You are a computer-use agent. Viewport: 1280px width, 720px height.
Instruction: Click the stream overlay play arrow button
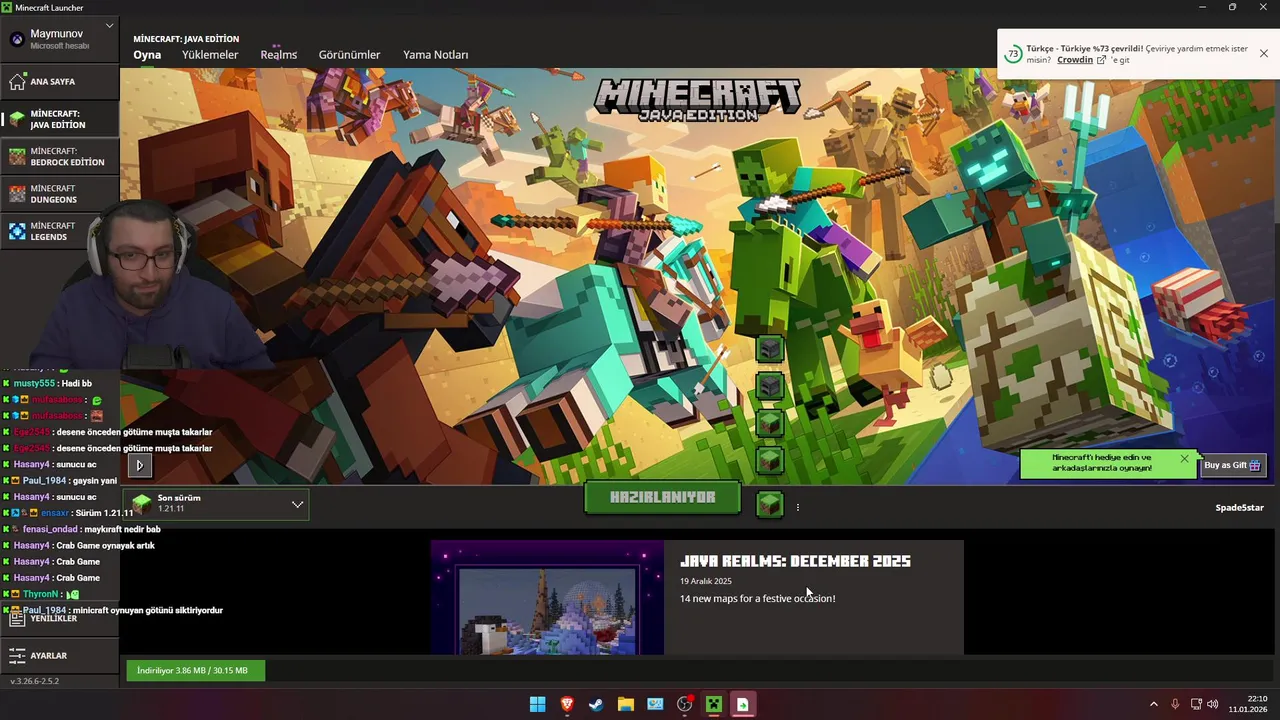(x=139, y=465)
